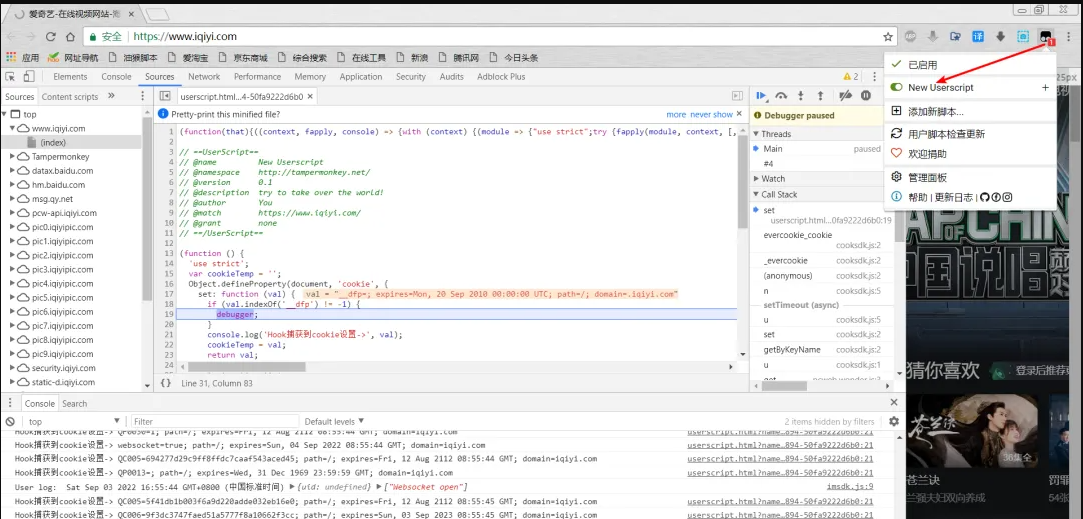The height and width of the screenshot is (519, 1083).
Task: Click the 'never show' link
Action: pyautogui.click(x=711, y=115)
